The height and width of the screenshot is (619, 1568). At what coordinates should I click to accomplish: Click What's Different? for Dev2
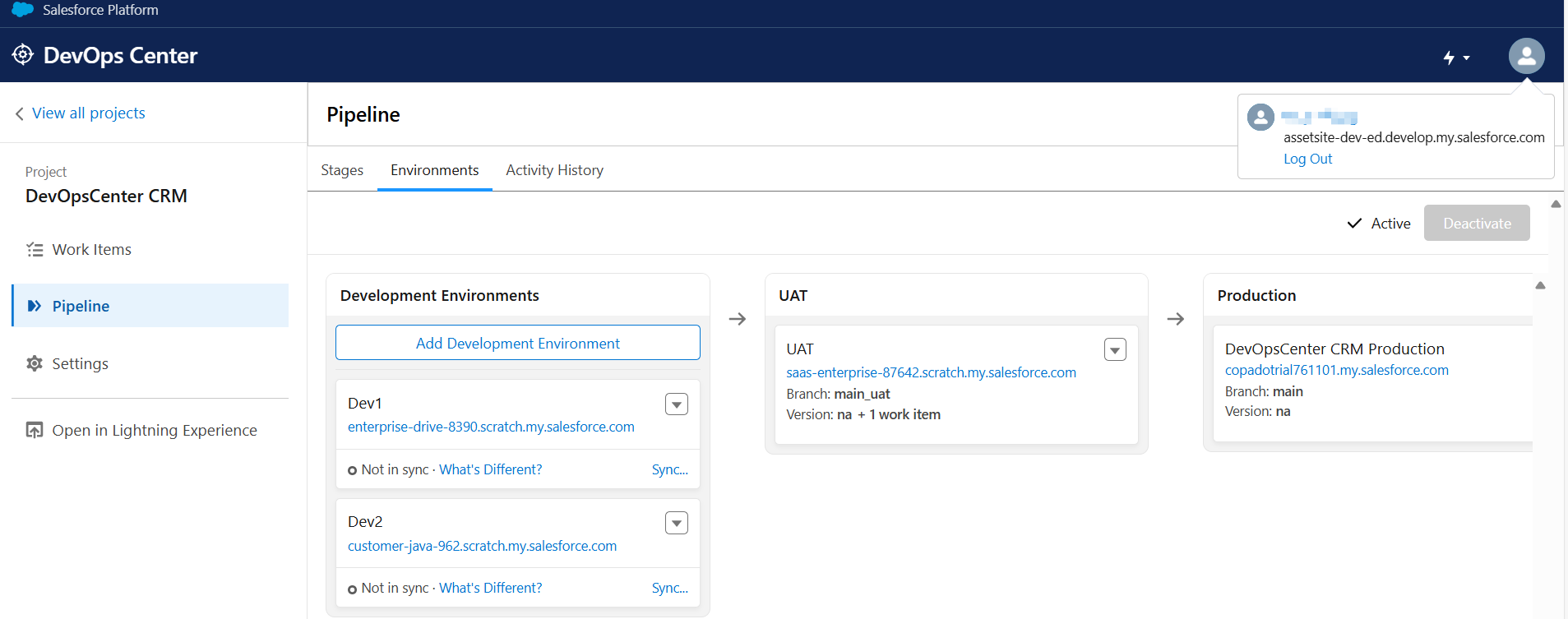pos(491,588)
